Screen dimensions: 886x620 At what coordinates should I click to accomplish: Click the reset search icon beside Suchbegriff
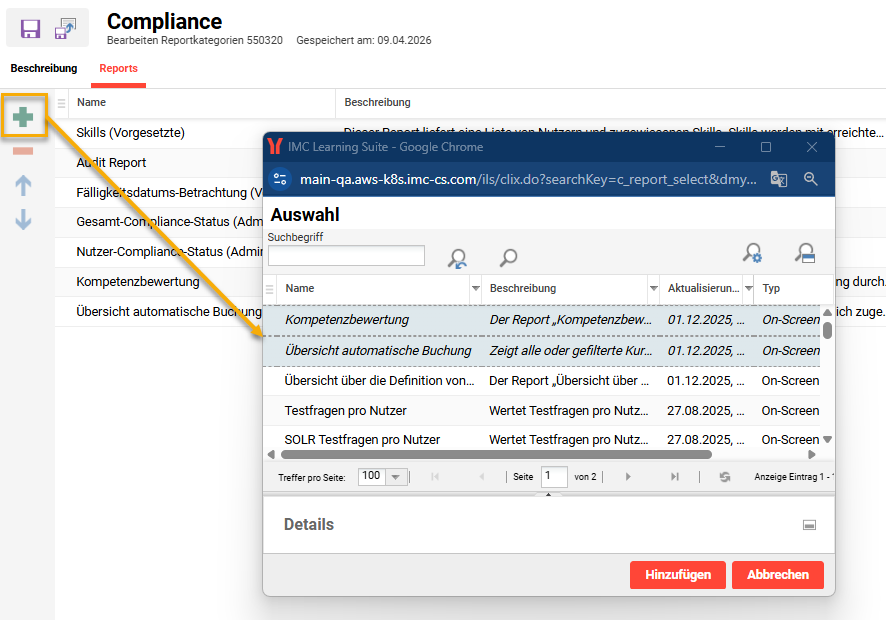coord(457,257)
